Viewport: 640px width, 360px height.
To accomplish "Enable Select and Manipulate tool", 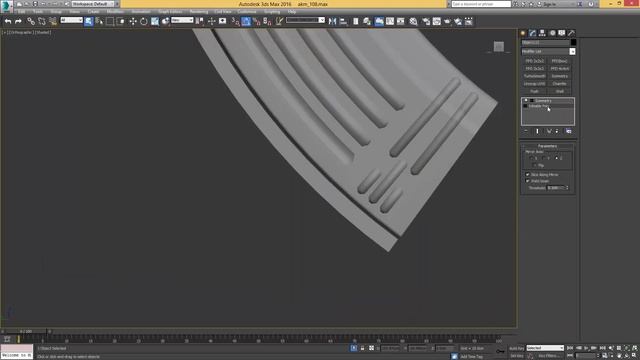I will [211, 21].
